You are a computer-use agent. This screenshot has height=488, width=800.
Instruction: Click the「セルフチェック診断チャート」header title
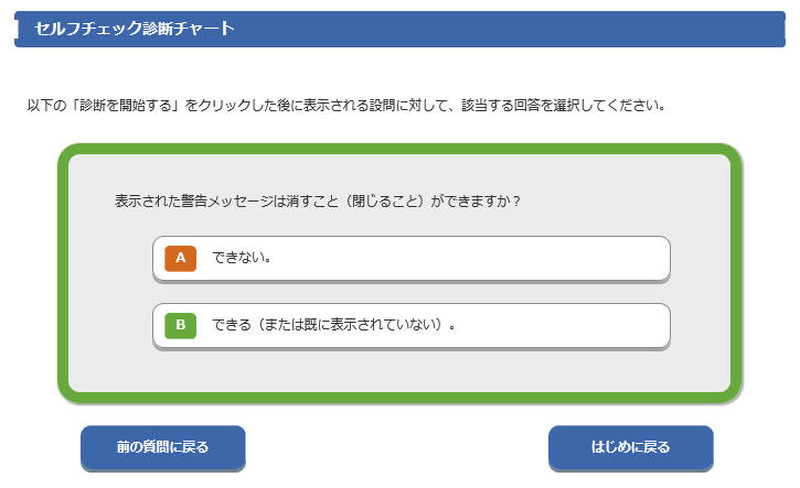click(x=134, y=29)
